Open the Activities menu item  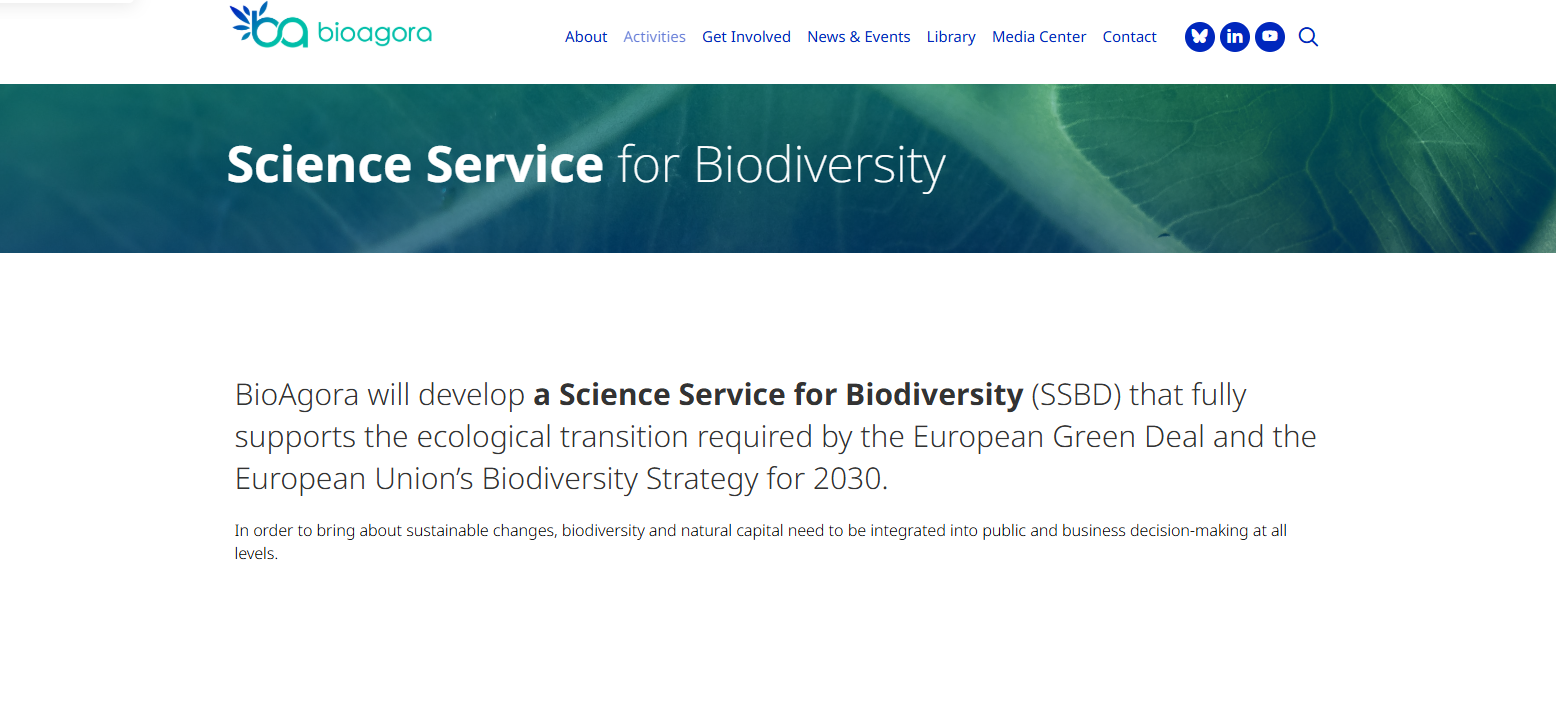[654, 37]
